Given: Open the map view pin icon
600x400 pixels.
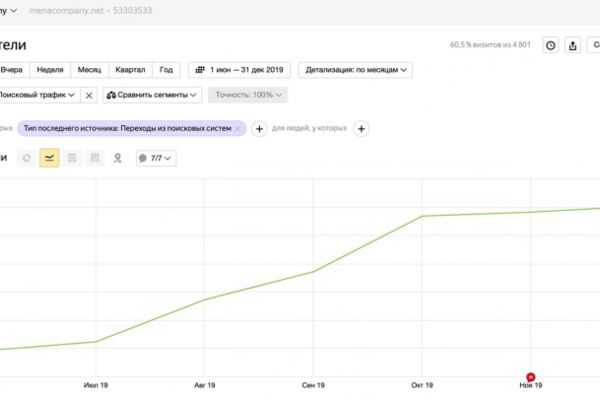Looking at the screenshot, I should [x=117, y=158].
